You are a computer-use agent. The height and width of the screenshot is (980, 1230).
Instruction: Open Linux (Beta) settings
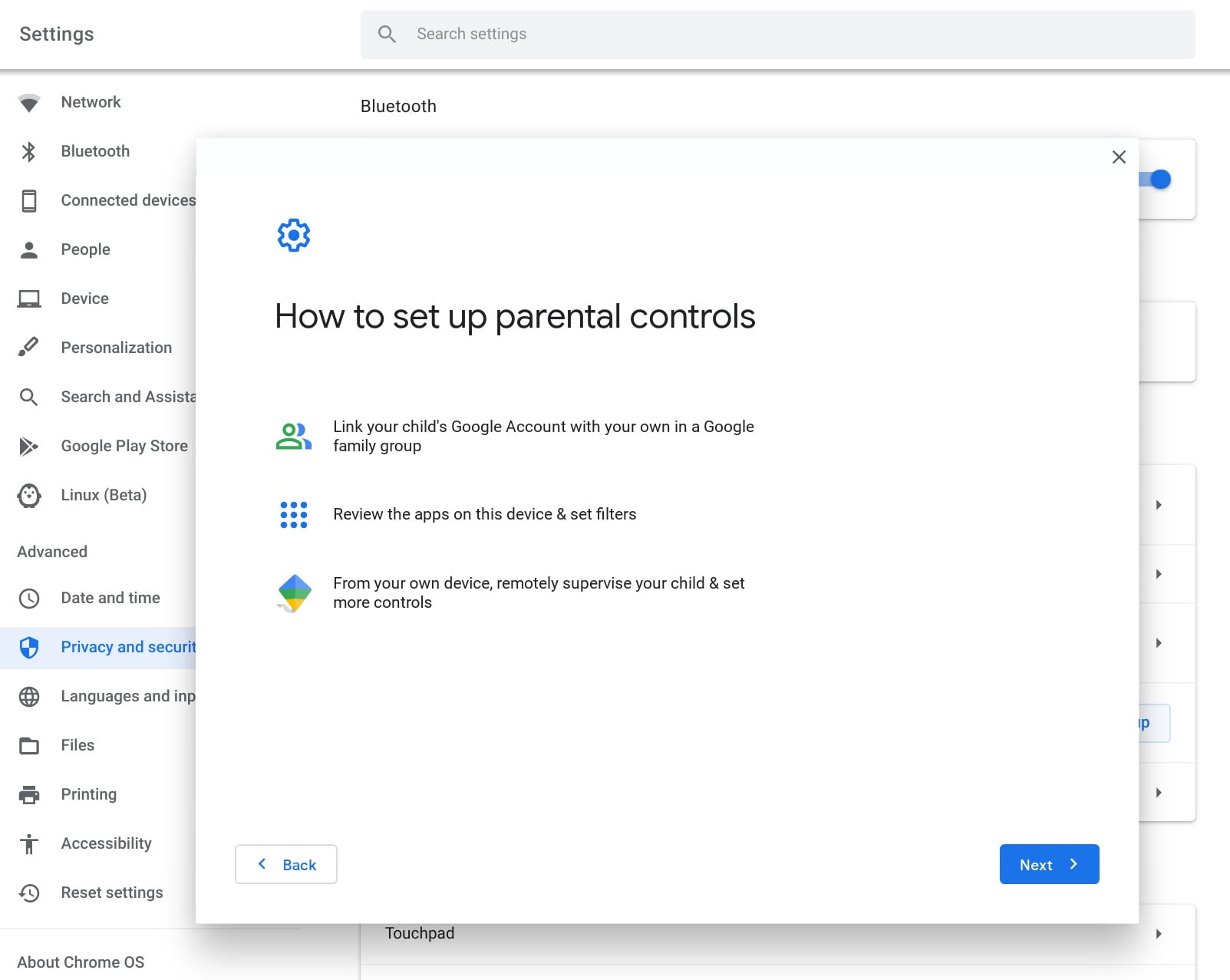tap(104, 496)
